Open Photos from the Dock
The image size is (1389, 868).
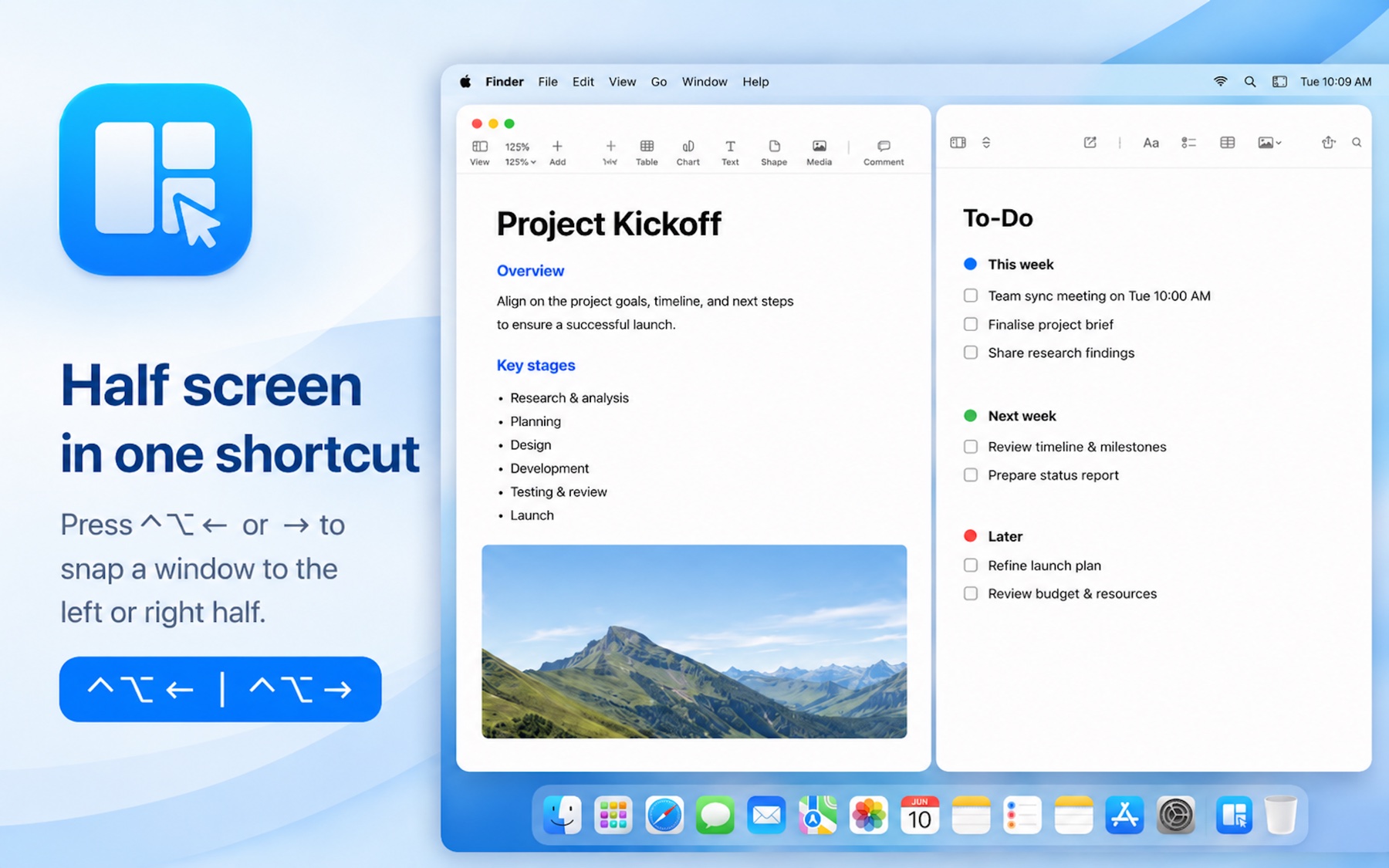point(869,815)
